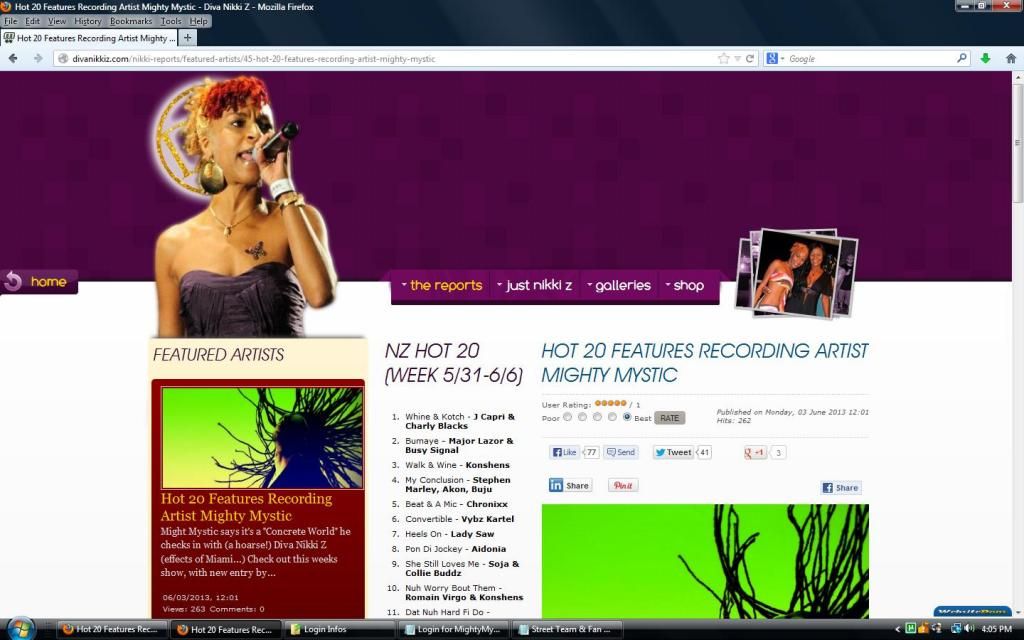Switch to 'Login for MightyMy...' taskbar window
1024x640 pixels.
[455, 630]
